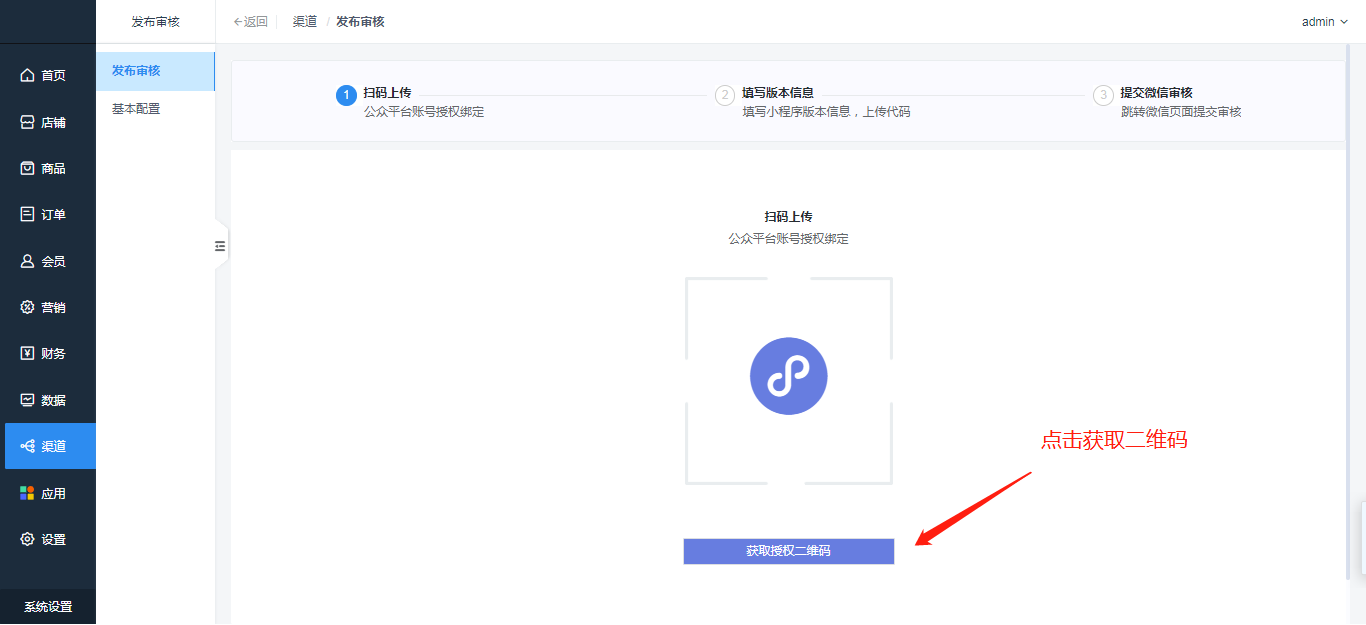
Task: Click the marketing icon beside 营销
Action: pyautogui.click(x=28, y=307)
